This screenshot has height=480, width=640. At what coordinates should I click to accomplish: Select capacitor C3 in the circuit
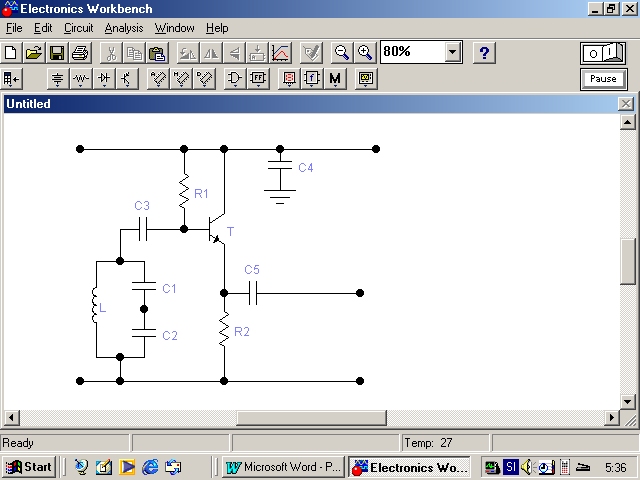pyautogui.click(x=143, y=229)
